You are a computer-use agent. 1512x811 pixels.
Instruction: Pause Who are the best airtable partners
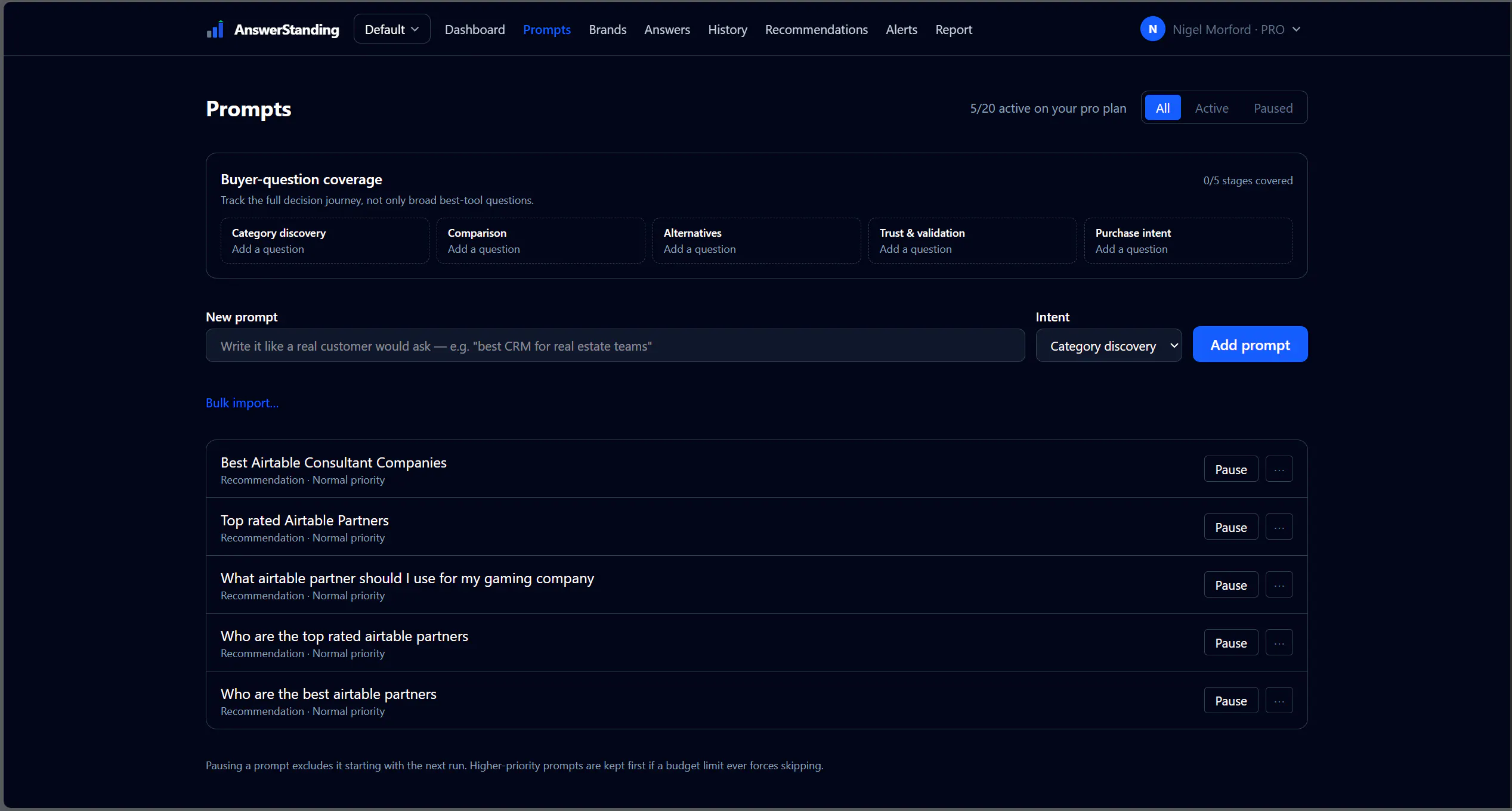click(x=1231, y=701)
